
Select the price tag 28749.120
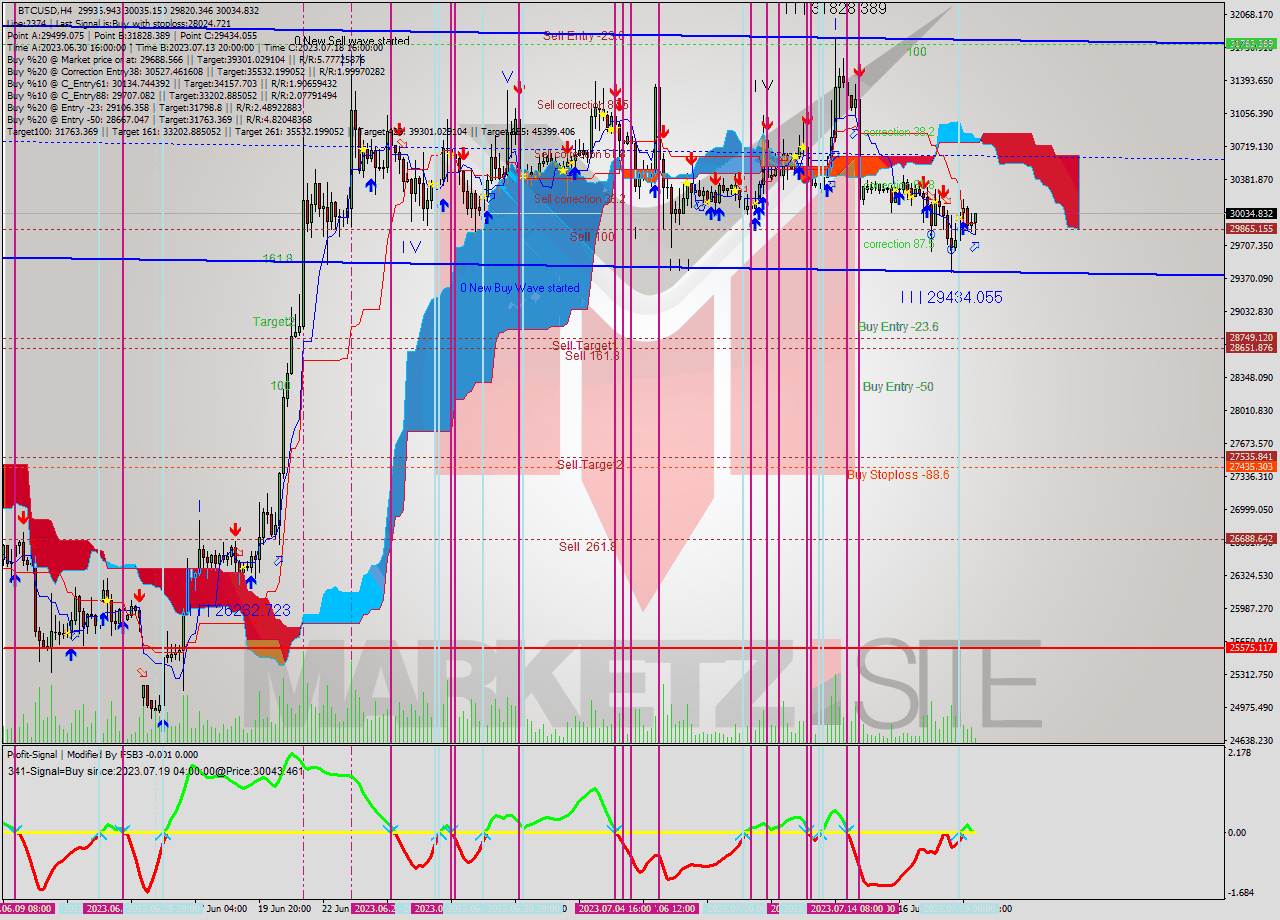1250,337
